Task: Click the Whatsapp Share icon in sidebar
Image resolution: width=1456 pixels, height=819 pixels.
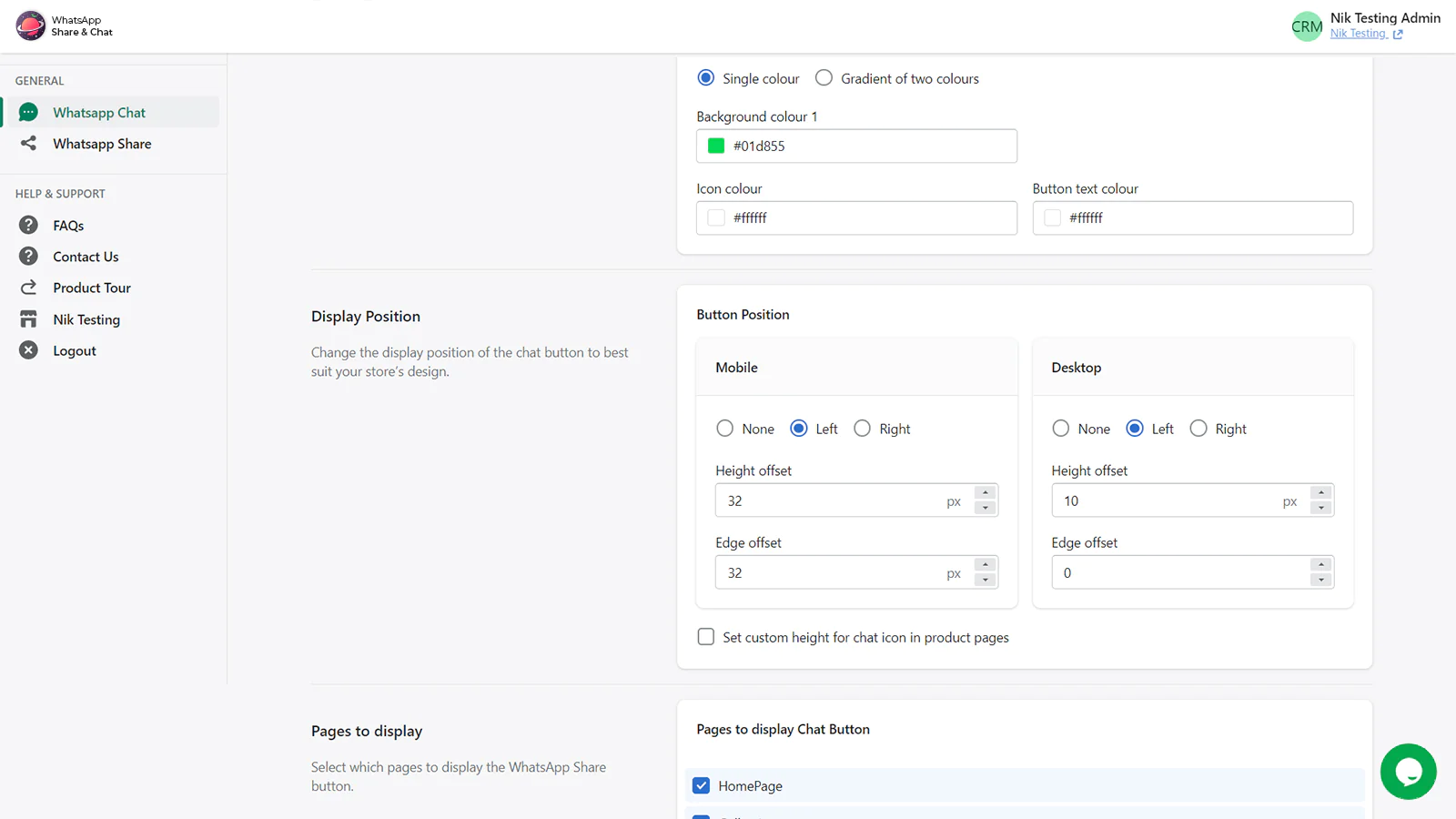Action: [29, 143]
